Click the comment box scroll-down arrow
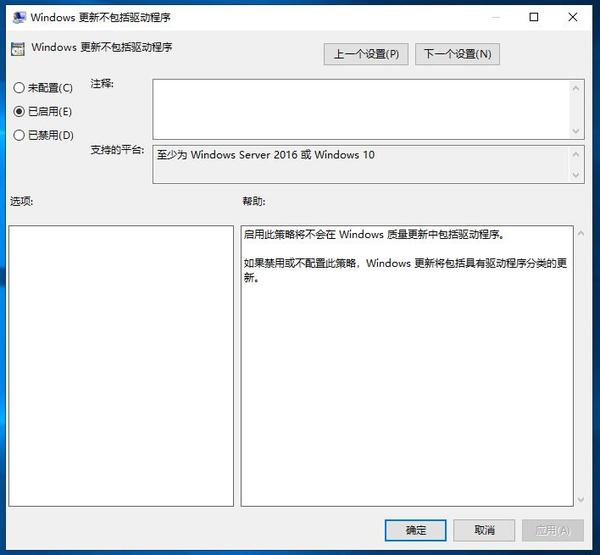Image resolution: width=600 pixels, height=555 pixels. [x=576, y=131]
